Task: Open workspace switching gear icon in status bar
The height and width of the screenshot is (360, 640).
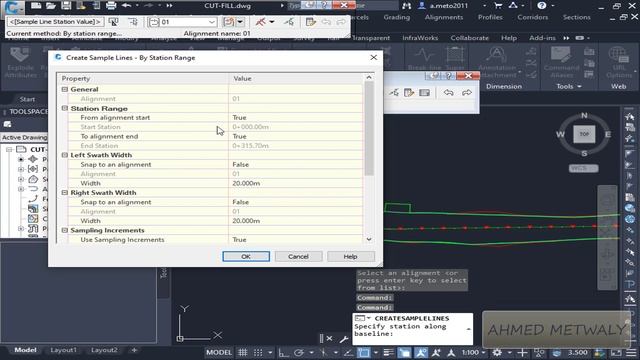Action: (x=497, y=352)
